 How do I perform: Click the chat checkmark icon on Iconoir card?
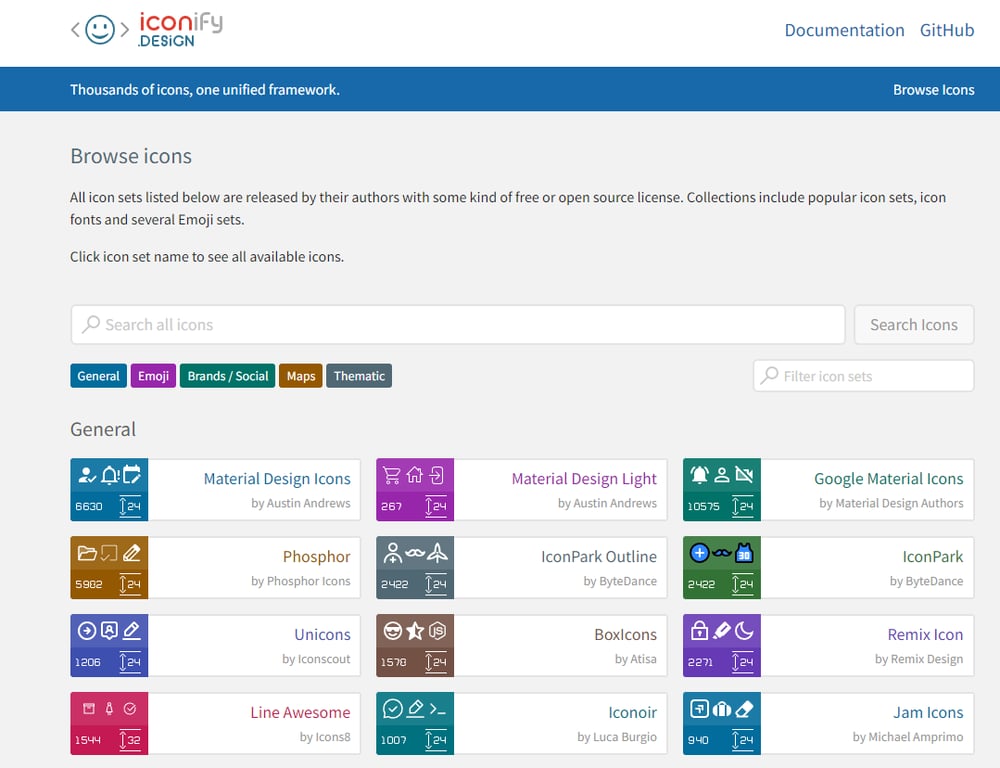(393, 709)
